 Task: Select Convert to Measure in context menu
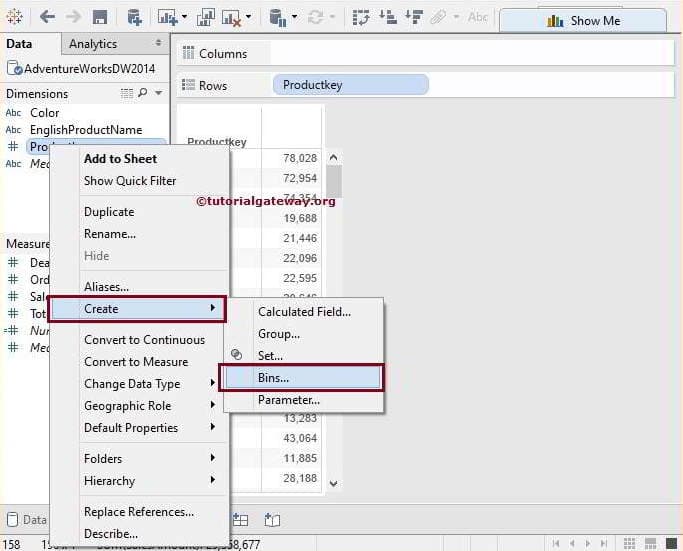tap(136, 362)
